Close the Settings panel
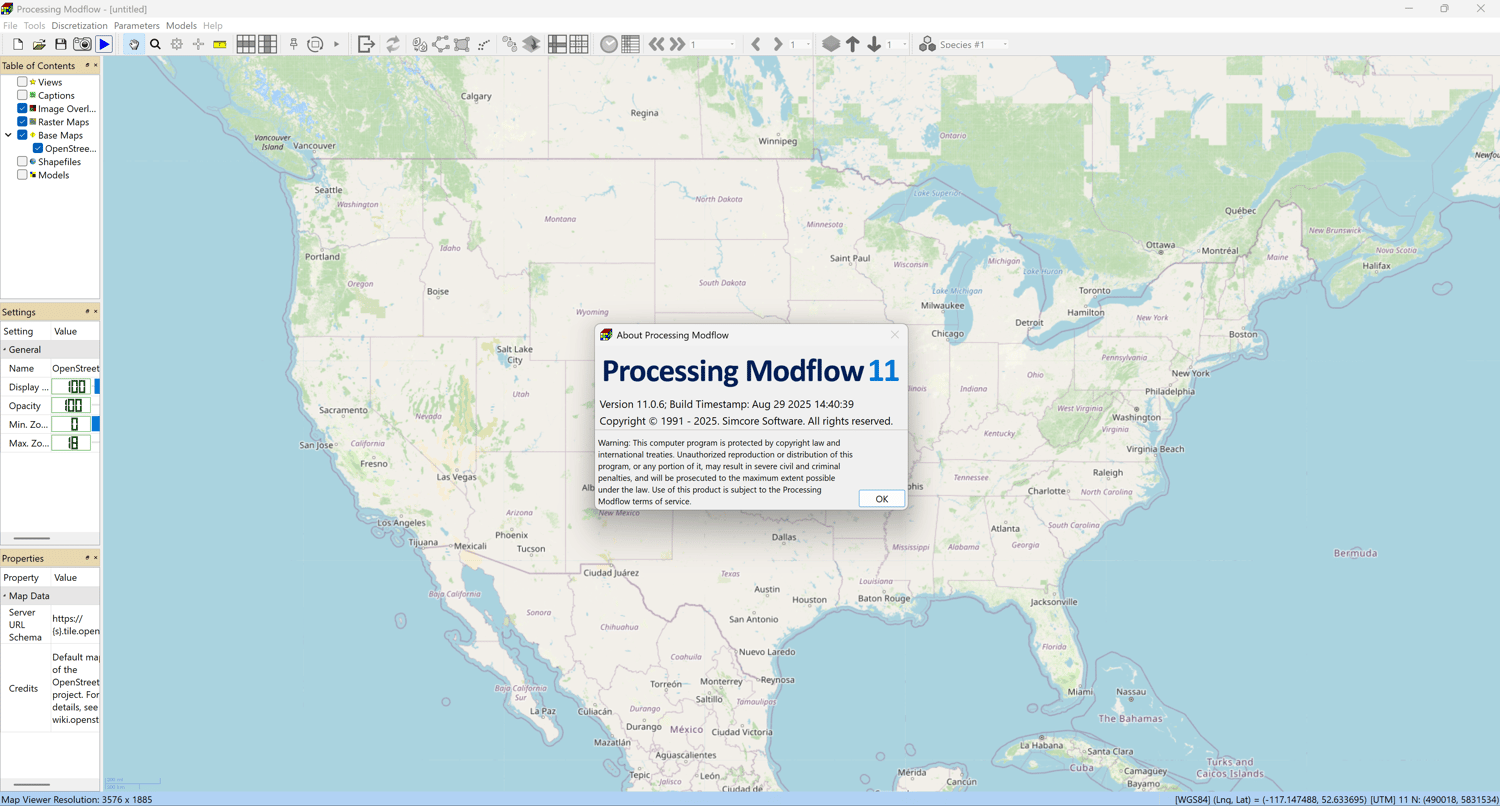The height and width of the screenshot is (806, 1500). [96, 312]
